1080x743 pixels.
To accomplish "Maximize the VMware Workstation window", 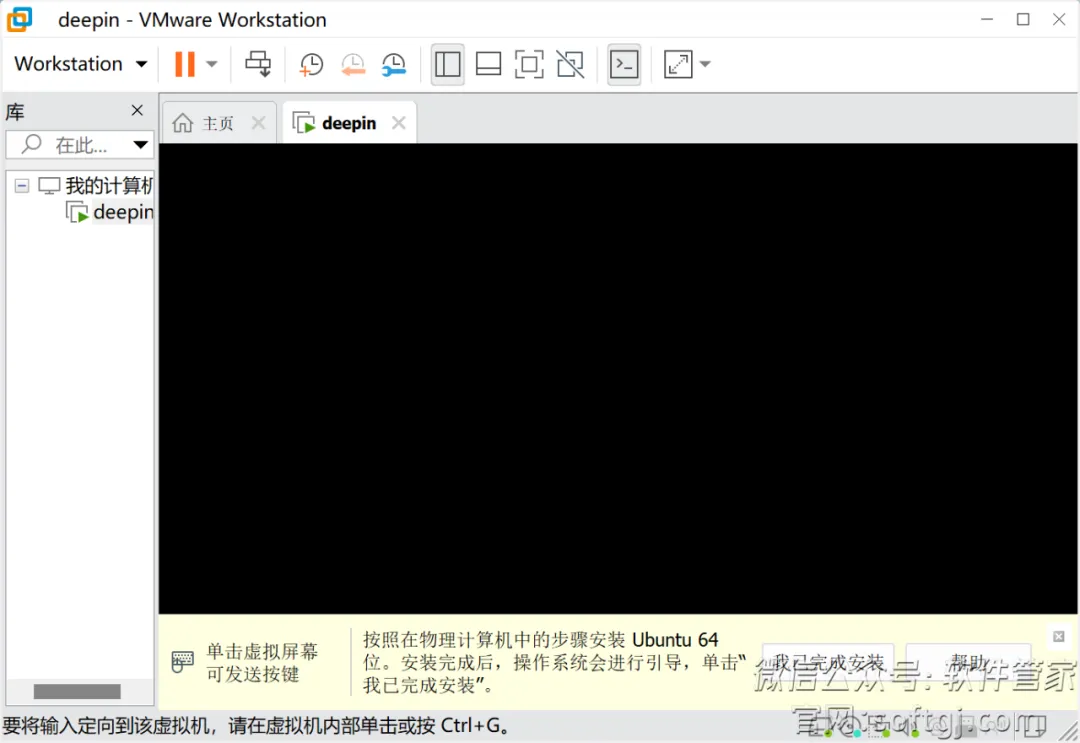I will coord(1023,19).
